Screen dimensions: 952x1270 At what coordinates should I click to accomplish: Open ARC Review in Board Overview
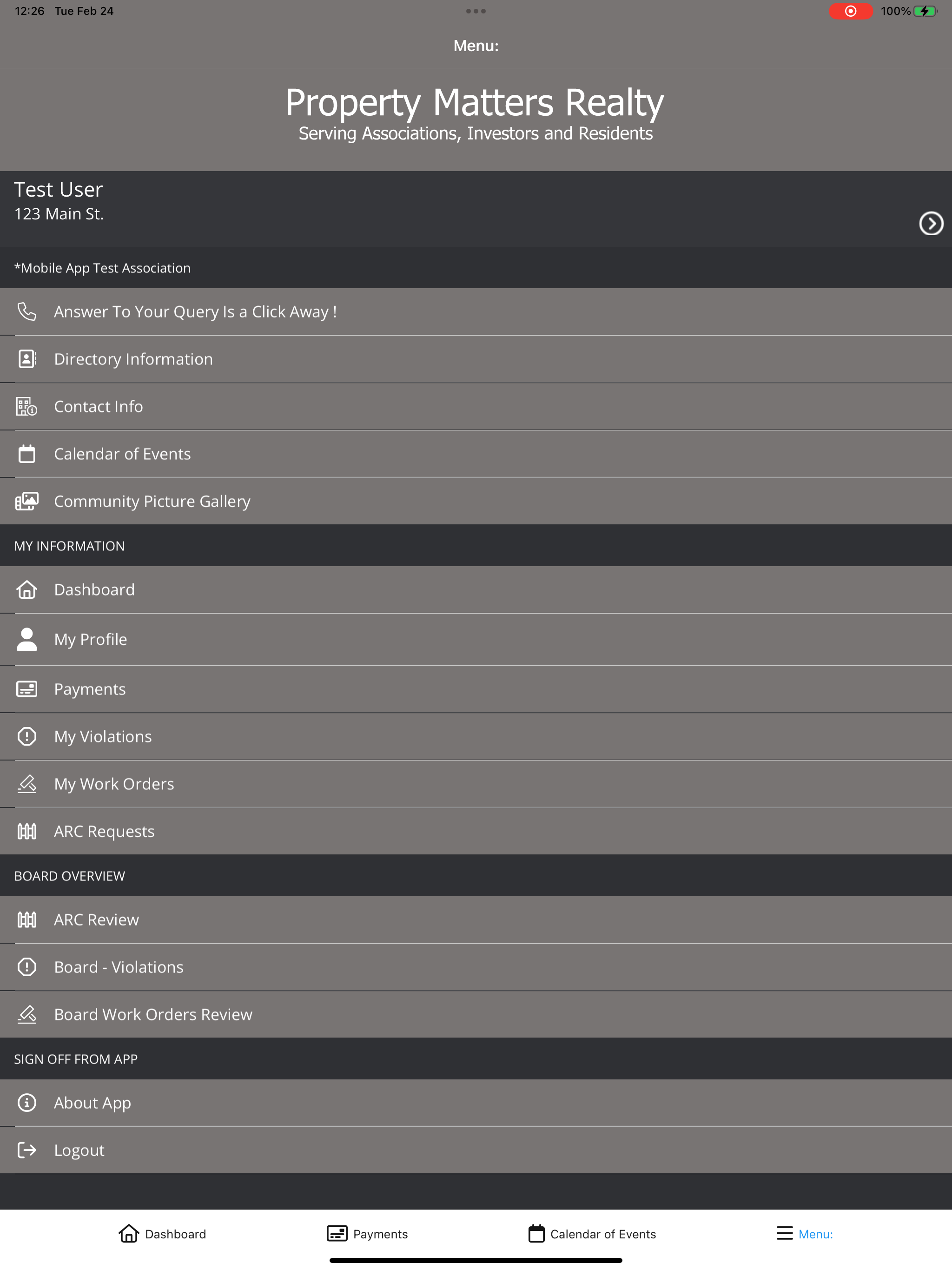coord(476,919)
